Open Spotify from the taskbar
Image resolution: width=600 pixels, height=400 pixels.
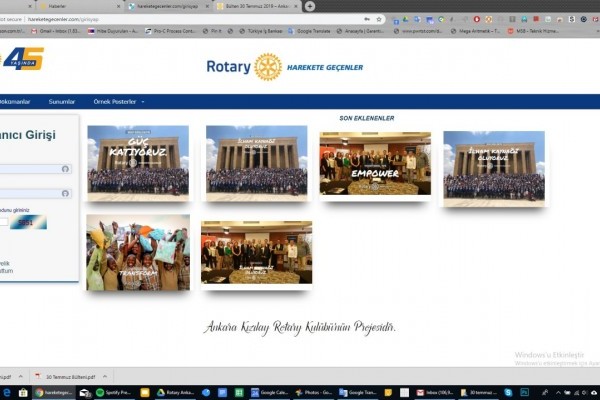(x=114, y=392)
